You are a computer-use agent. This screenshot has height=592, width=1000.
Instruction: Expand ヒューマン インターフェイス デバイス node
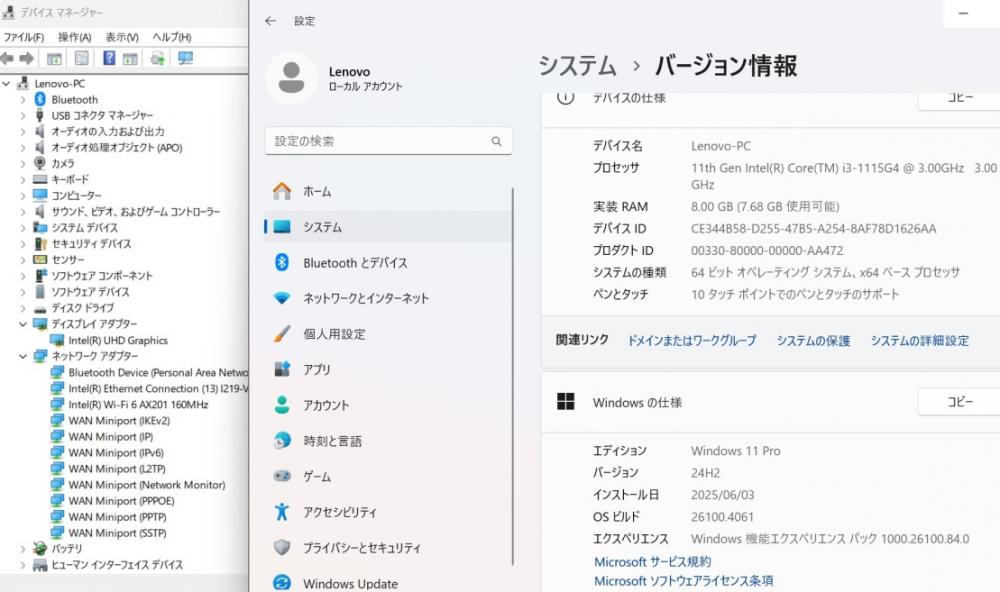[23, 565]
